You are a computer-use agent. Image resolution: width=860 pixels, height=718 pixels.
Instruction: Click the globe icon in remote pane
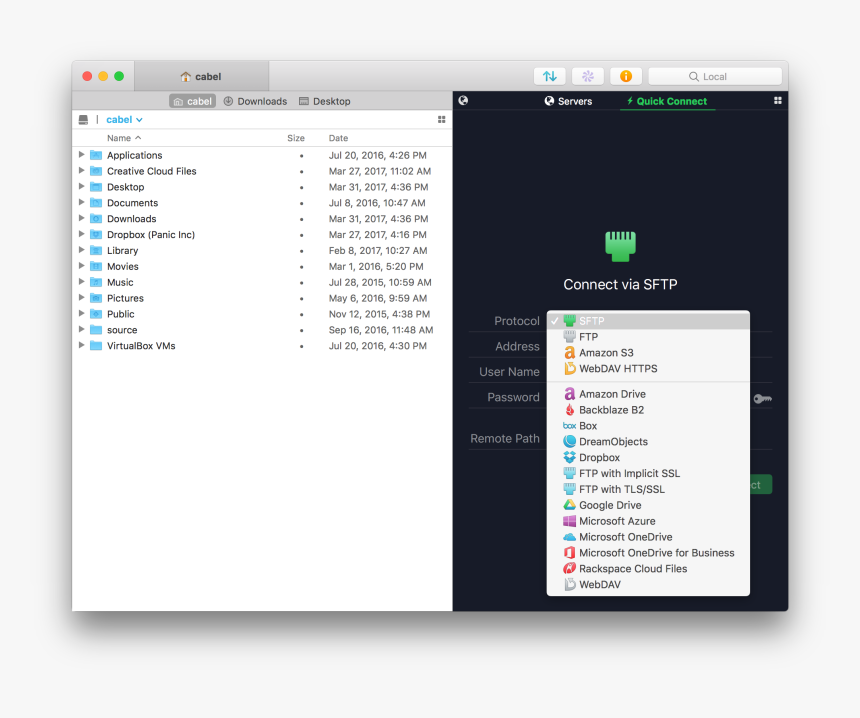click(463, 100)
